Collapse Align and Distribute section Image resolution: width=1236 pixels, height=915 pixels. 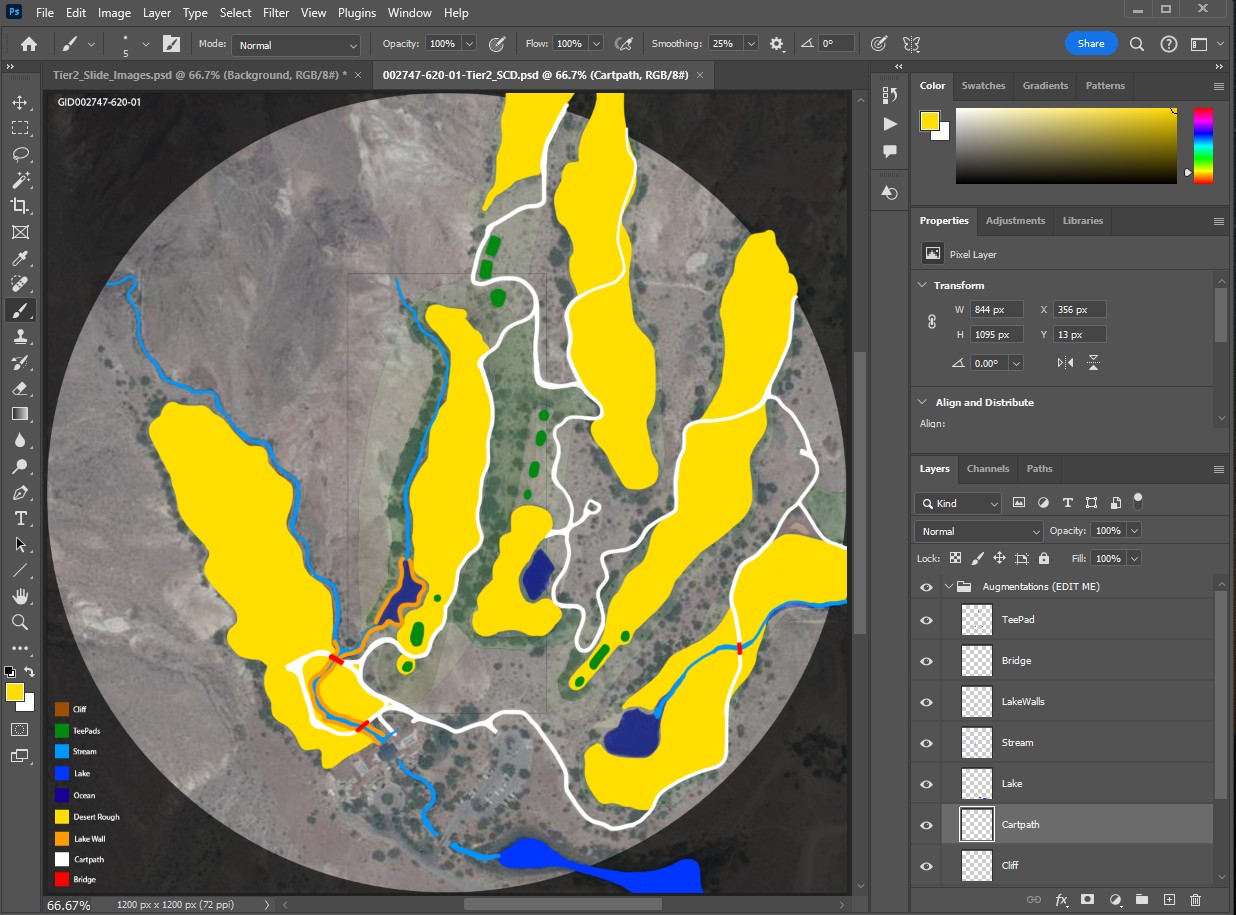coord(922,402)
